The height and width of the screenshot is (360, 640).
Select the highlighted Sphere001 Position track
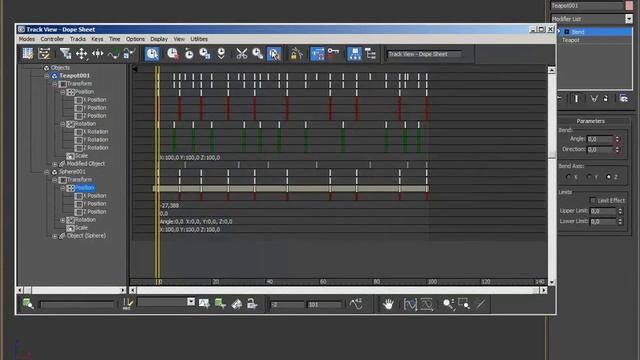click(x=85, y=188)
